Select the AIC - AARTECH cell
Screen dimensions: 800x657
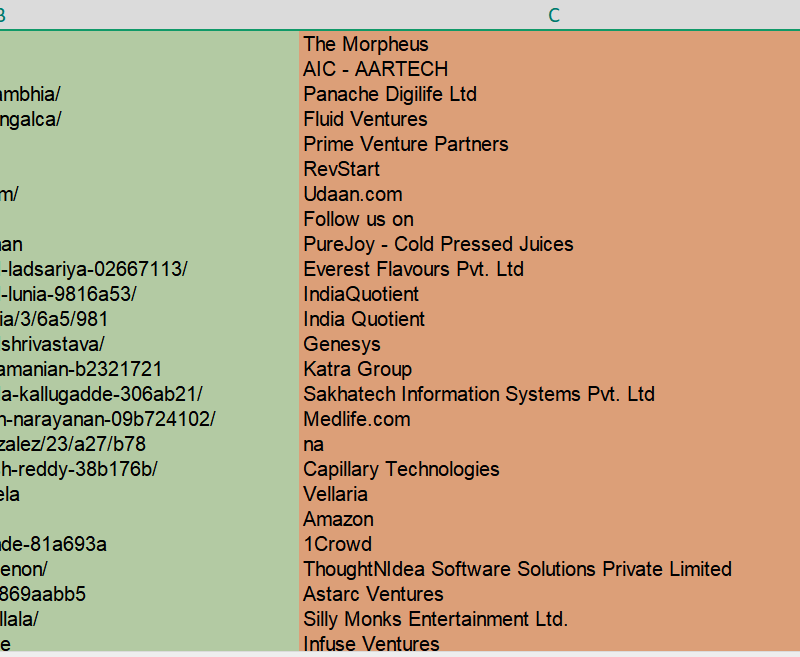click(x=549, y=69)
